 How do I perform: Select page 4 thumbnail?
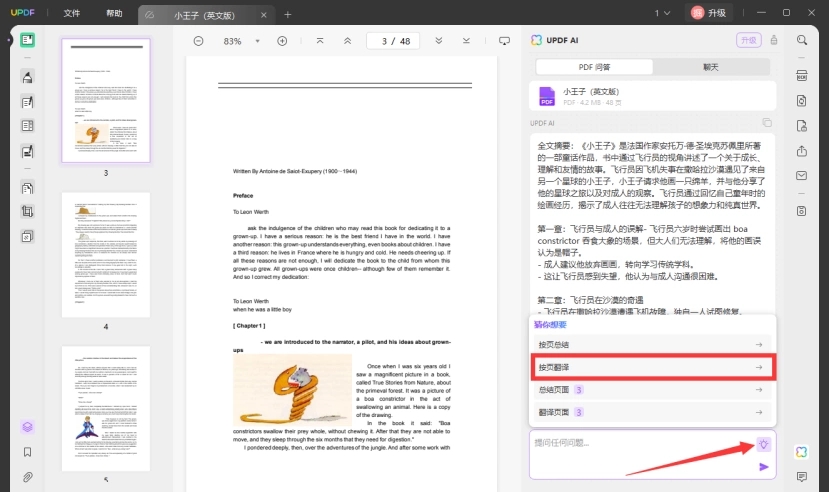tap(106, 255)
